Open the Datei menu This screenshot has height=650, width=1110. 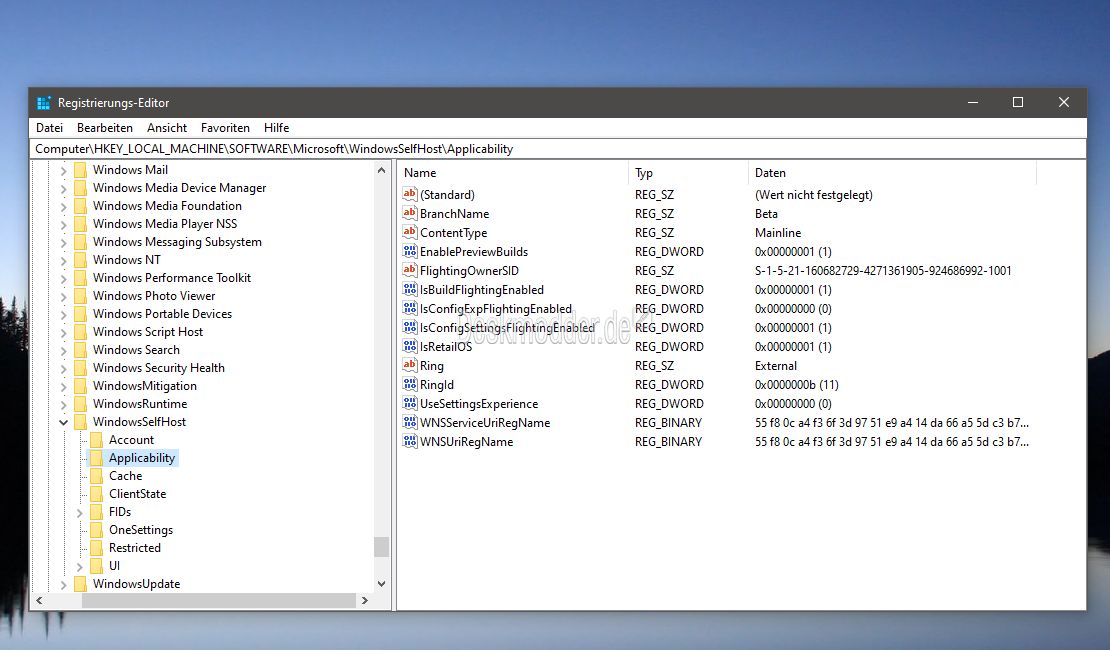50,127
